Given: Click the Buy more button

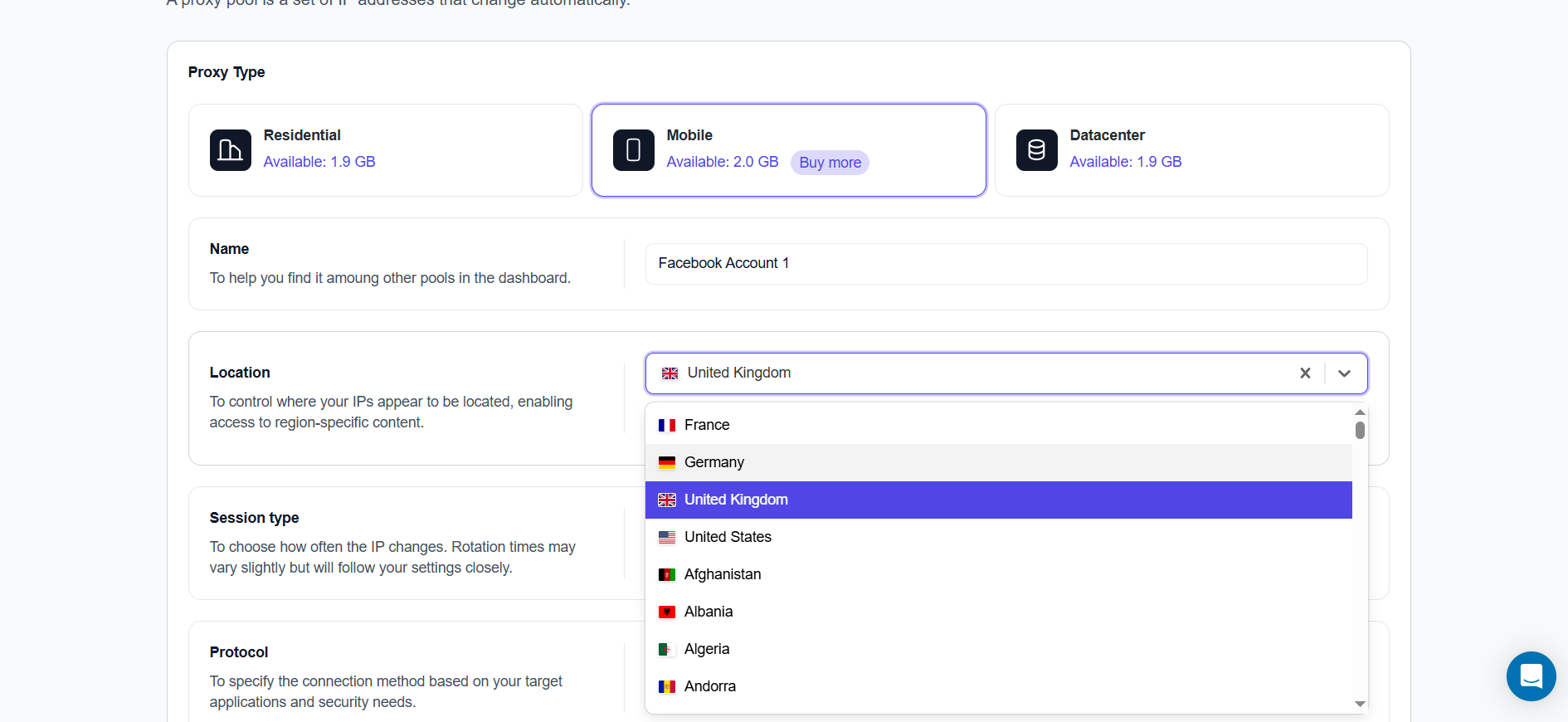Looking at the screenshot, I should (830, 163).
